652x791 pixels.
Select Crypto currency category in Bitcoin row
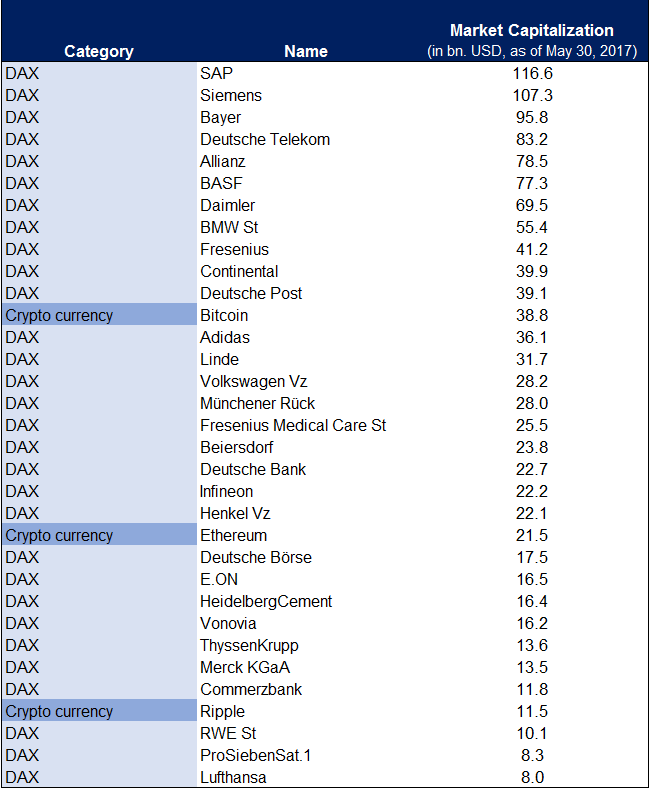click(x=59, y=316)
